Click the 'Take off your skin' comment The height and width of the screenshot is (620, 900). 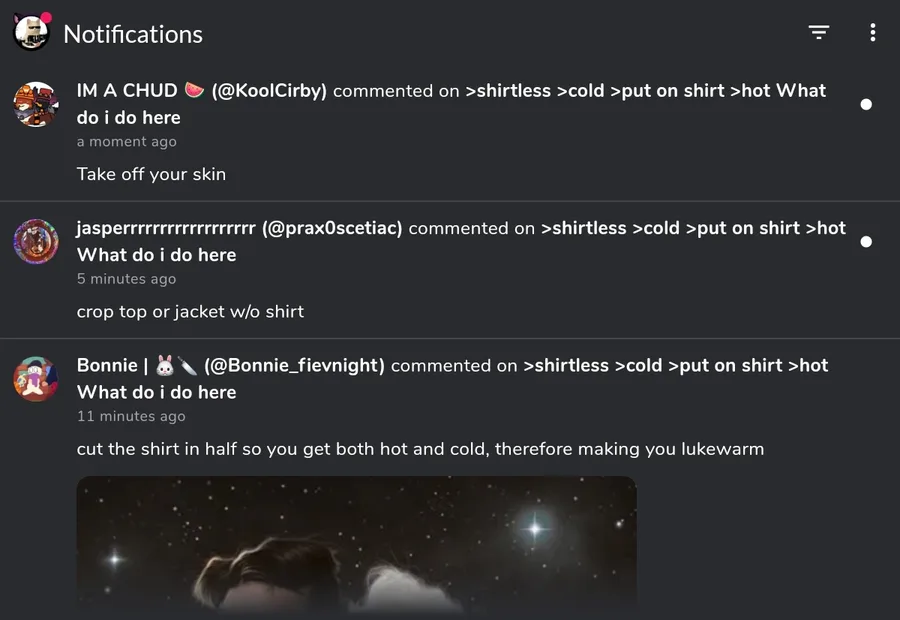pos(151,174)
